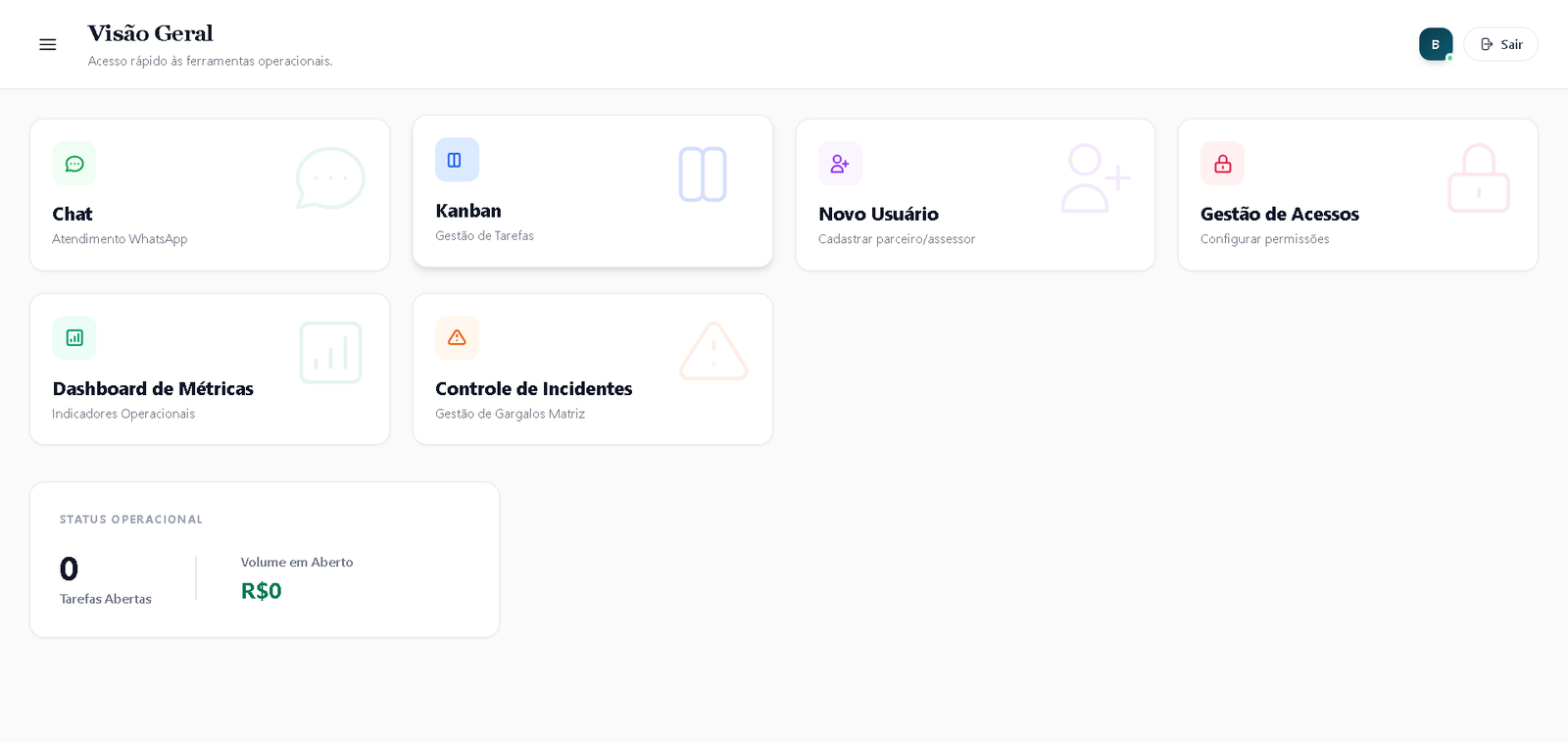Click the blue Kanban columns icon
This screenshot has height=743, width=1568.
tap(457, 160)
